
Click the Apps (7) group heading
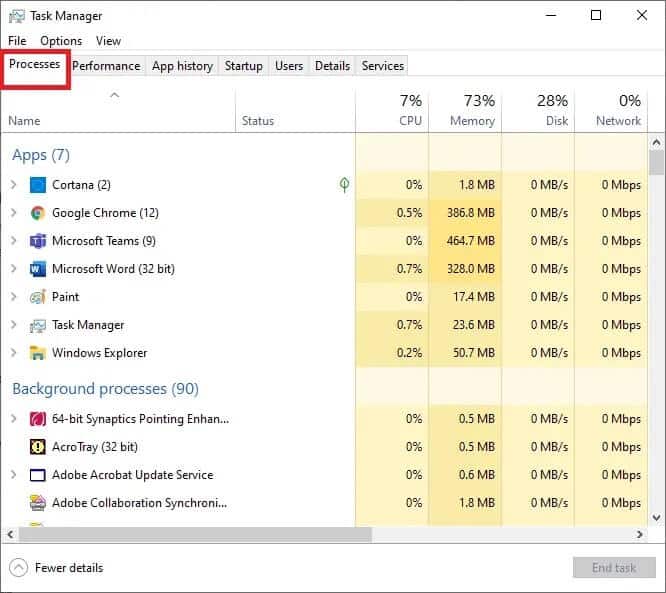[x=41, y=155]
